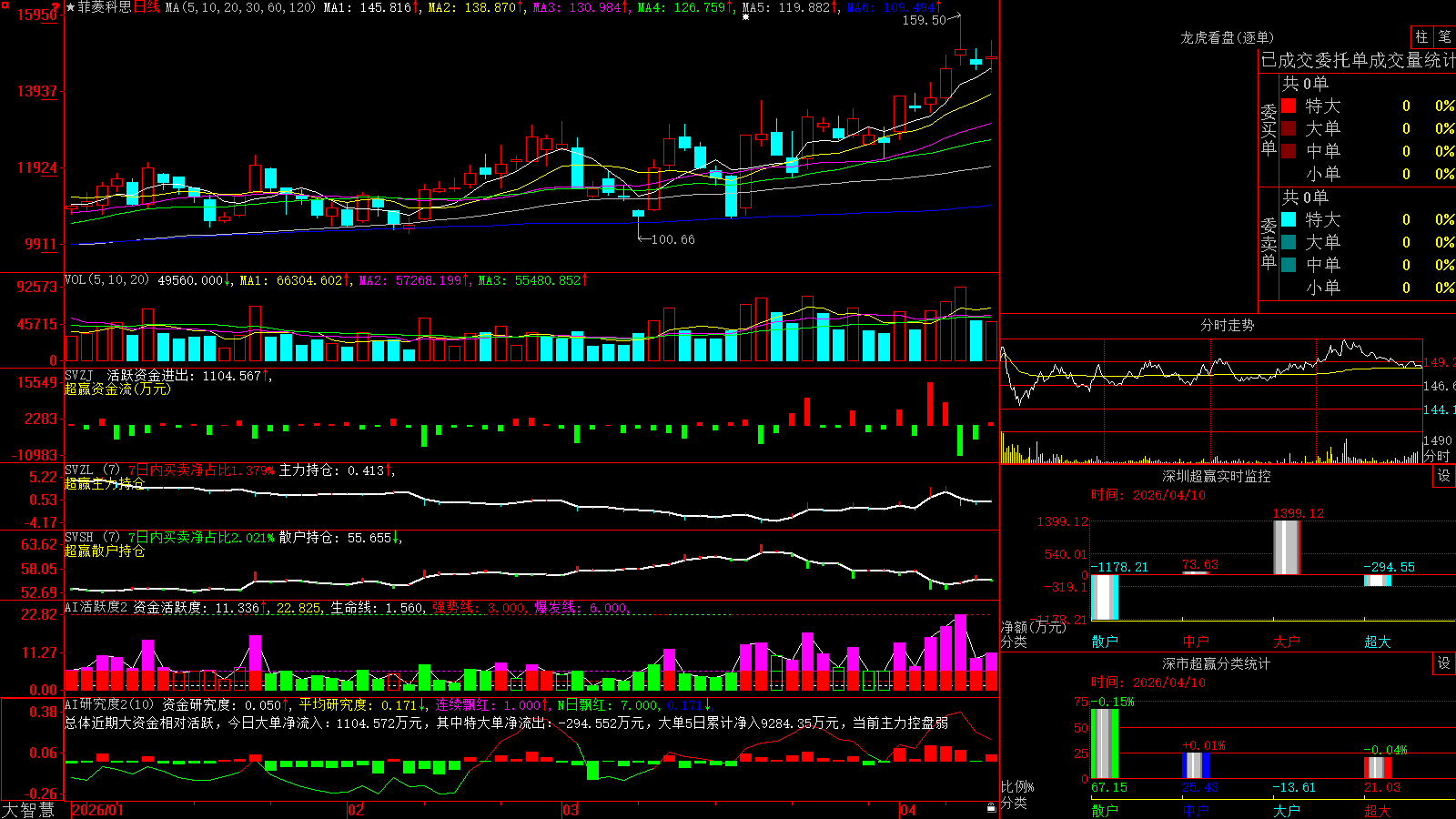
Task: Click the teal 中单 sell swatch
Action: click(1289, 265)
